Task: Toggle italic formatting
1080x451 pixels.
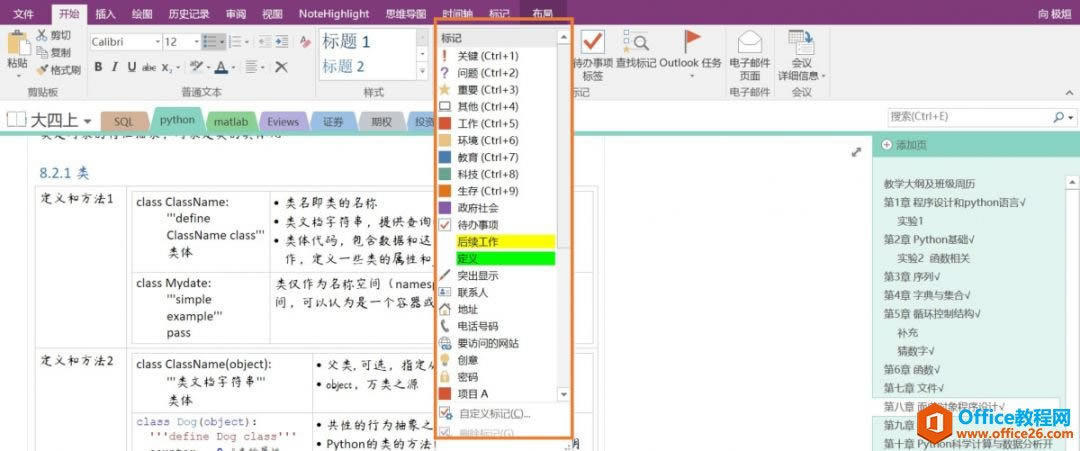Action: click(114, 67)
